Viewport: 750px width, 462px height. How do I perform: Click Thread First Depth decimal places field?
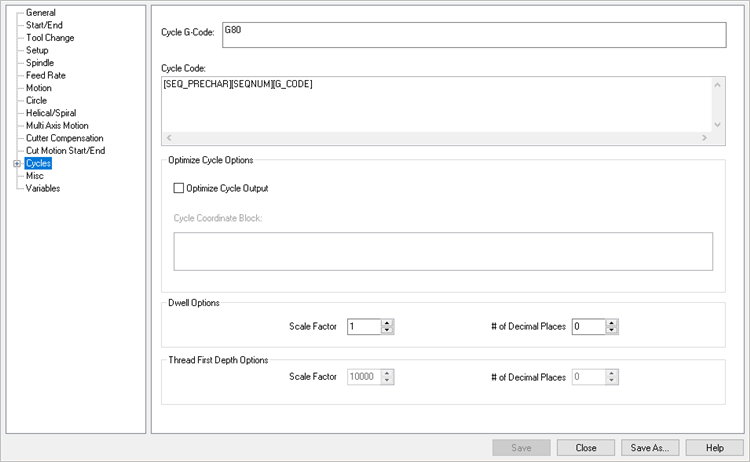[x=589, y=377]
